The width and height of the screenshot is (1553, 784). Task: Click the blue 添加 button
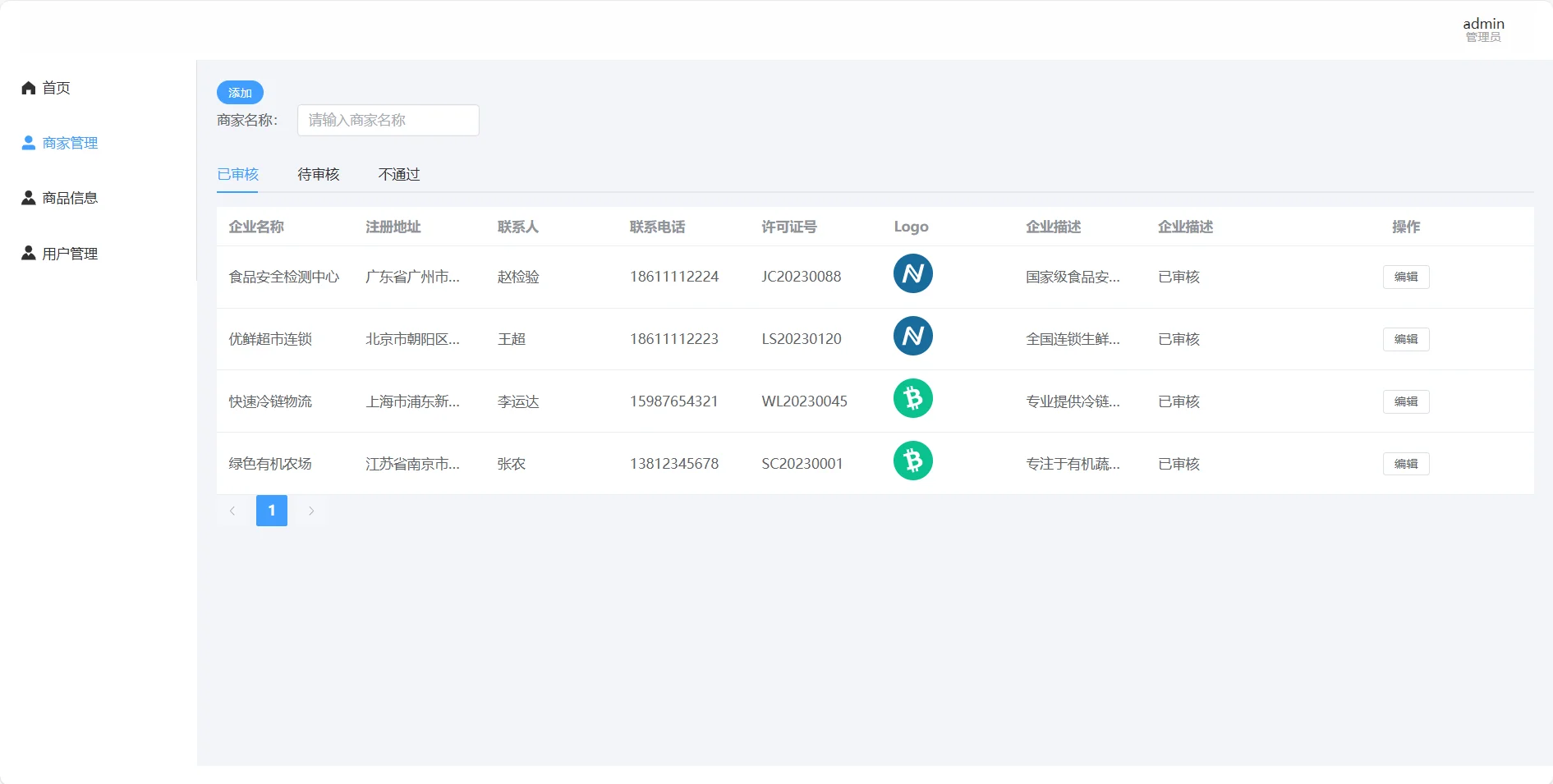pyautogui.click(x=240, y=93)
